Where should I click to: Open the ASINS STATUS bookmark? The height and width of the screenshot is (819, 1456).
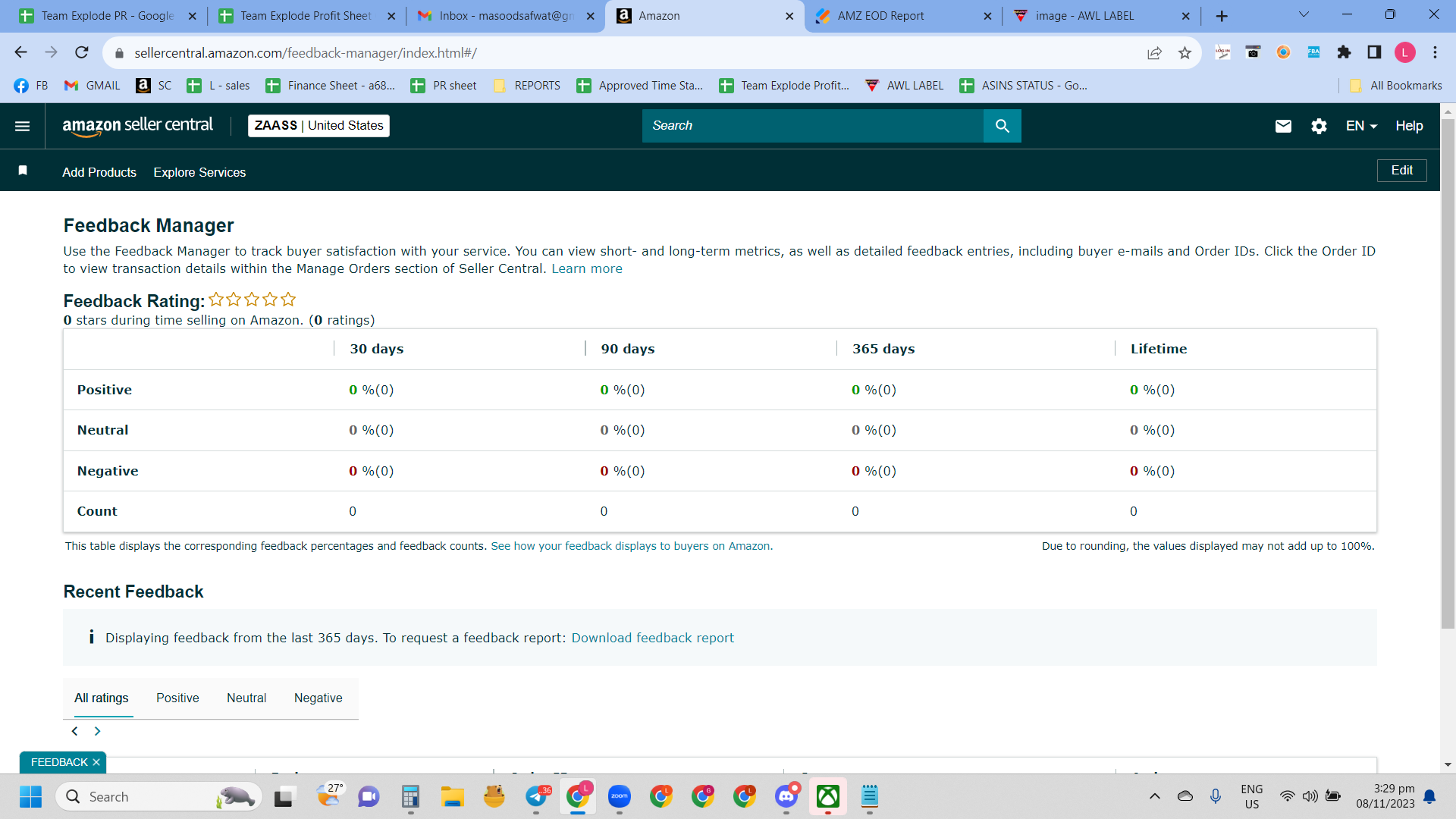(1023, 86)
